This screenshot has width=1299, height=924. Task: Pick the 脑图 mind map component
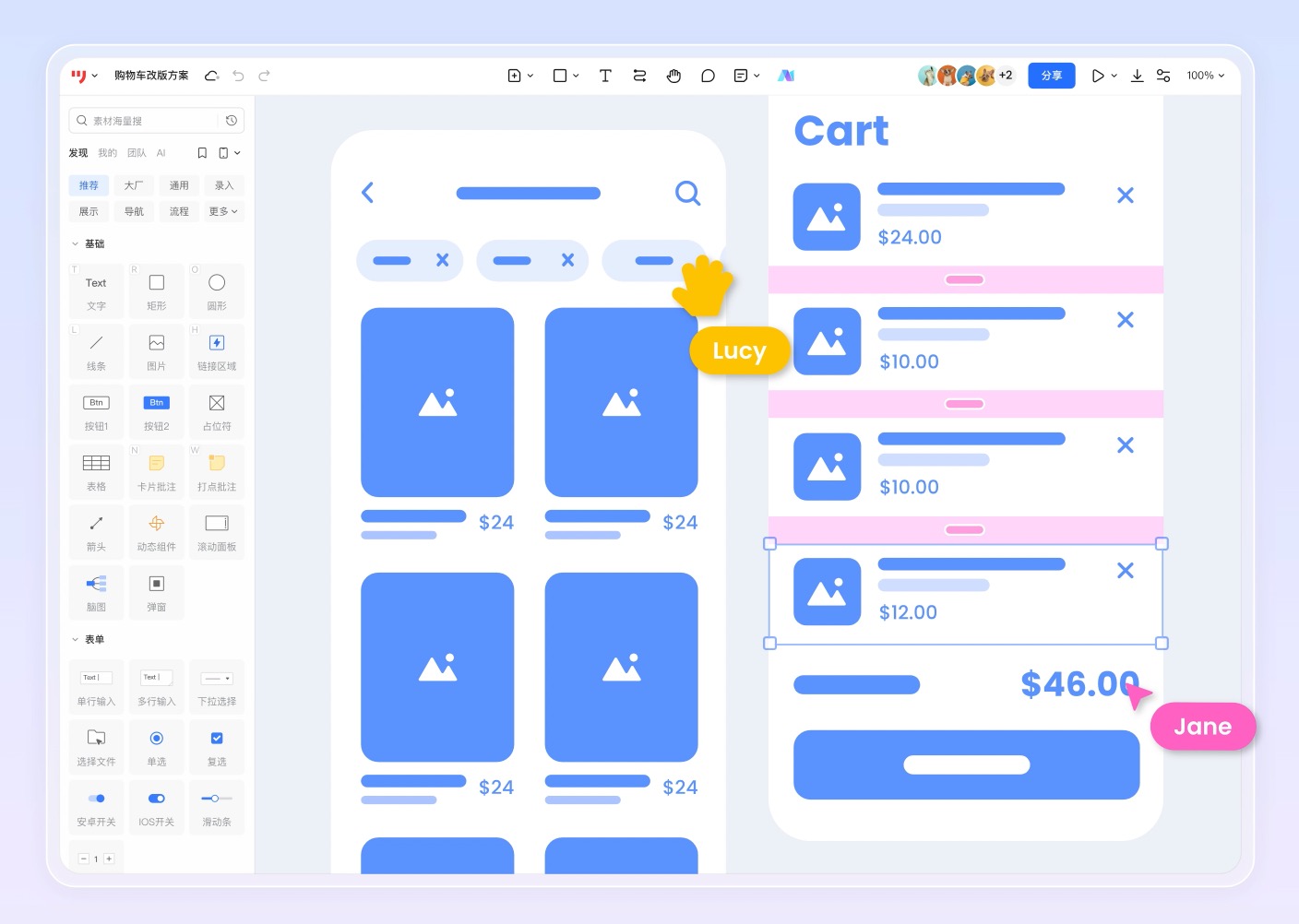tap(96, 593)
